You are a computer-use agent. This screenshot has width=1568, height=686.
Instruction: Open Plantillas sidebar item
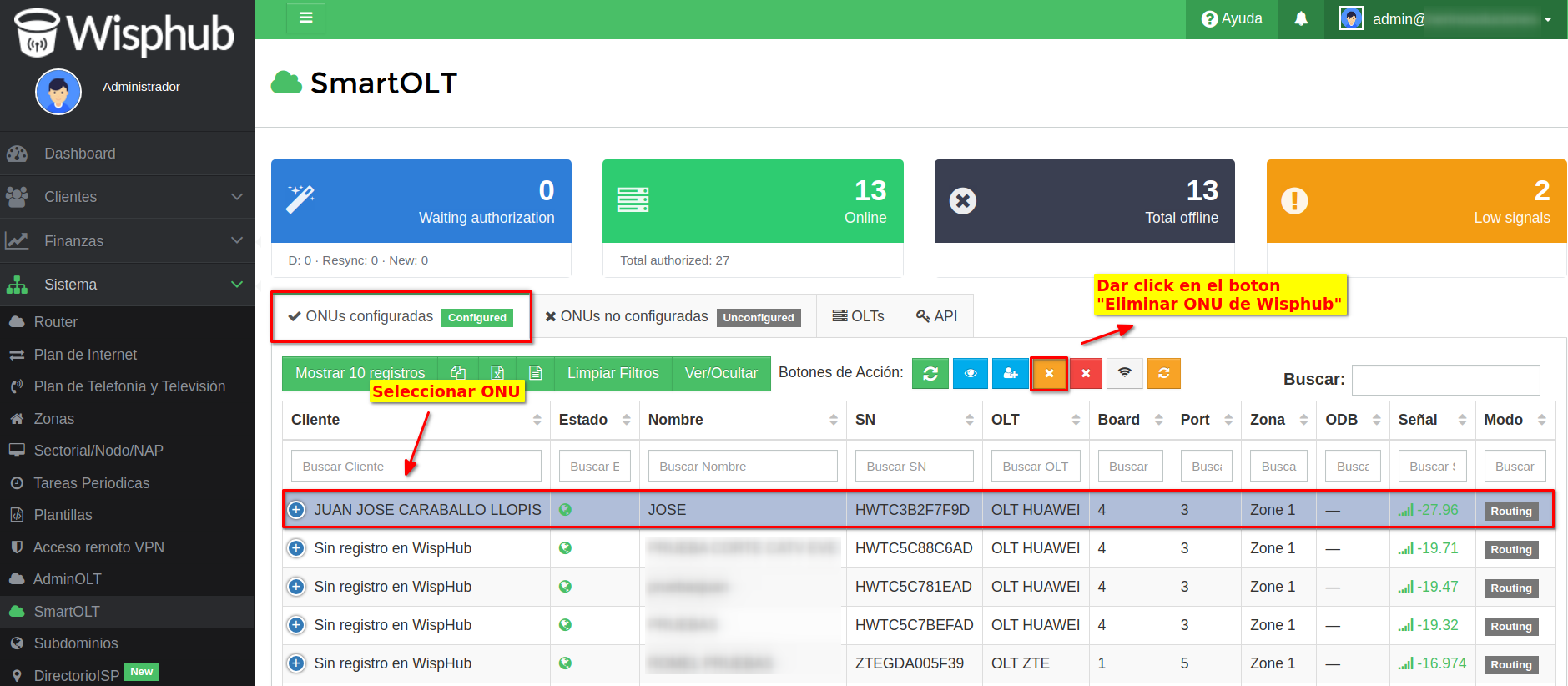pyautogui.click(x=127, y=515)
